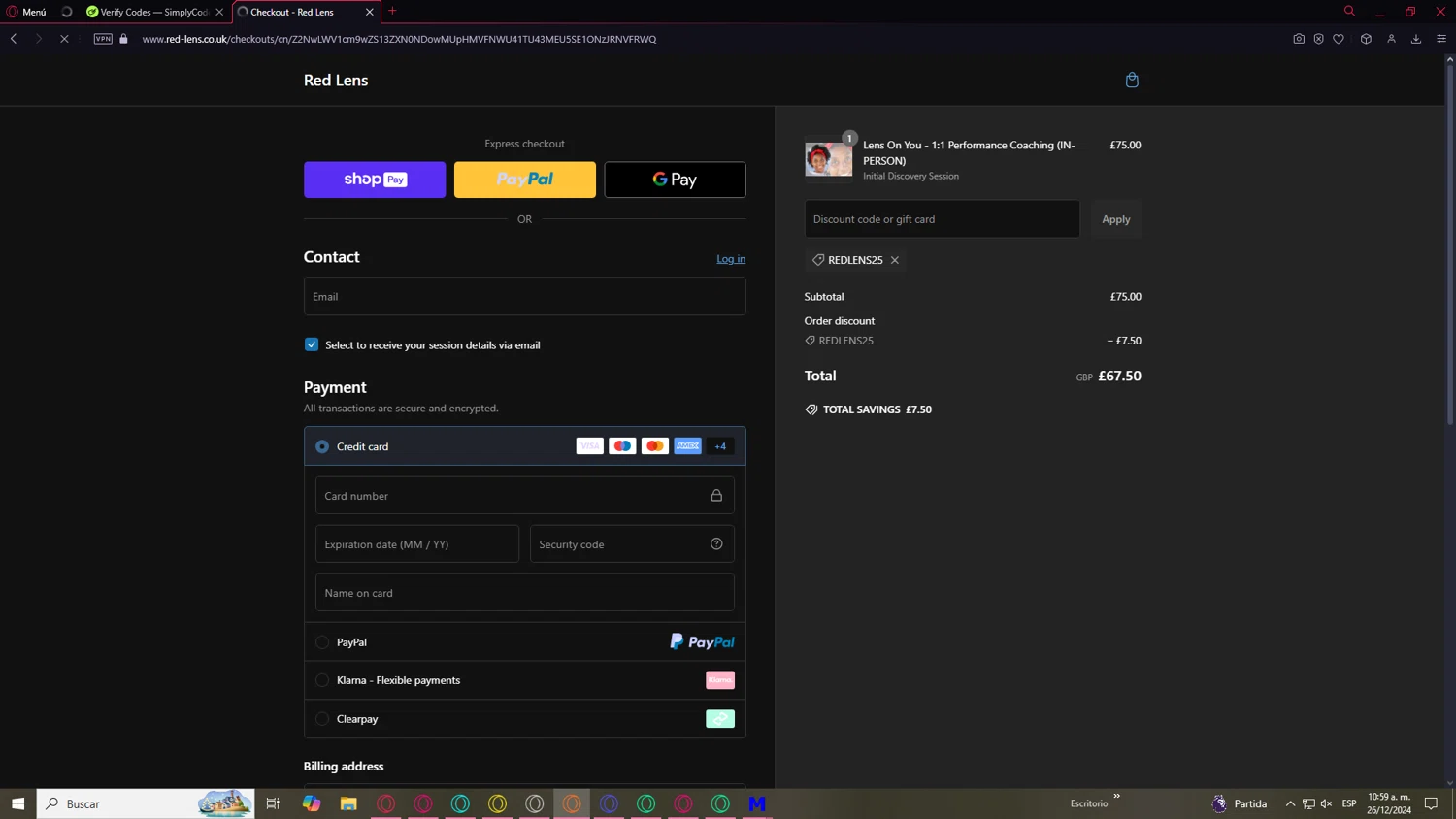Viewport: 1456px width, 819px height.
Task: Open Copilot from the taskbar
Action: tap(312, 803)
